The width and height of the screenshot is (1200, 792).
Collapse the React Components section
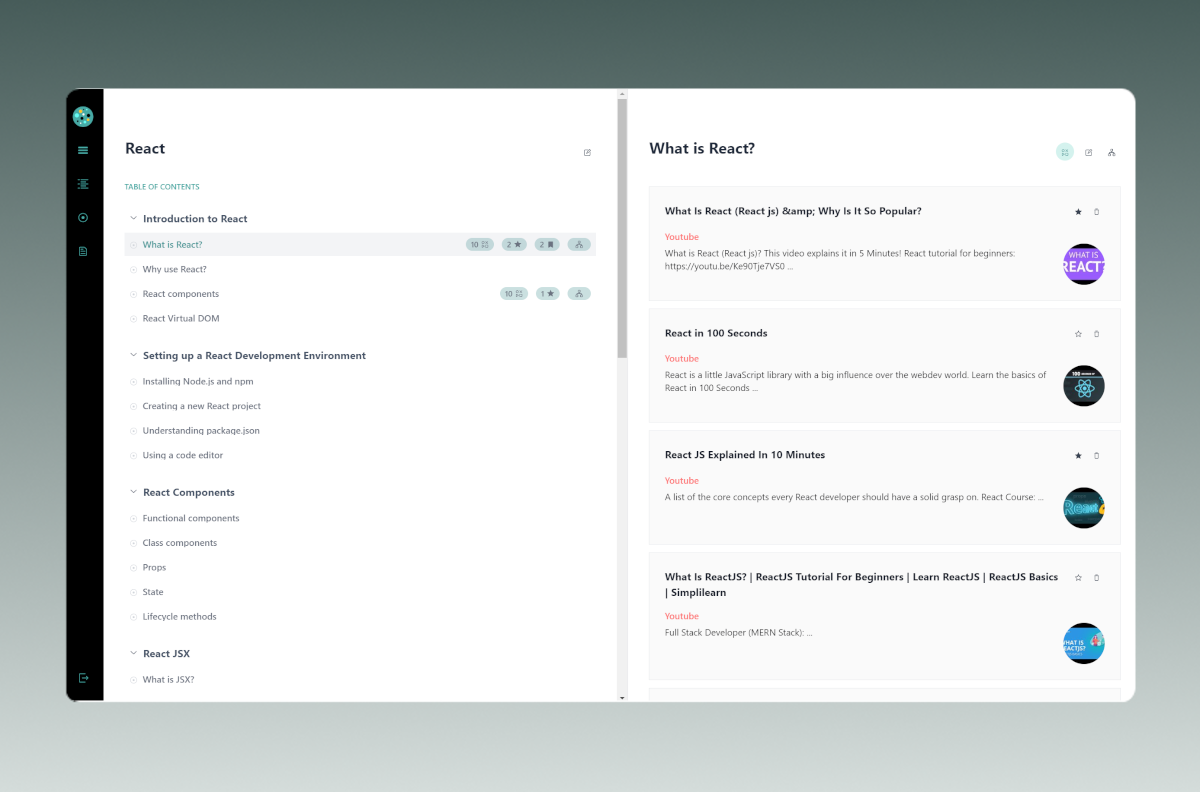[133, 492]
